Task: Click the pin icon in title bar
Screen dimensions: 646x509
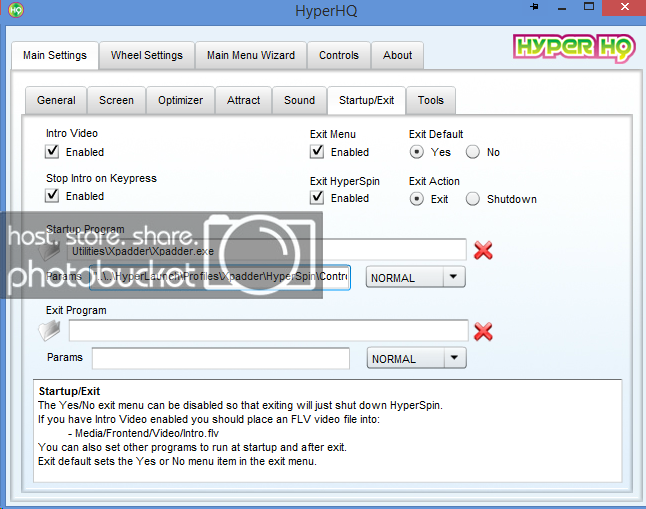Action: pyautogui.click(x=534, y=7)
